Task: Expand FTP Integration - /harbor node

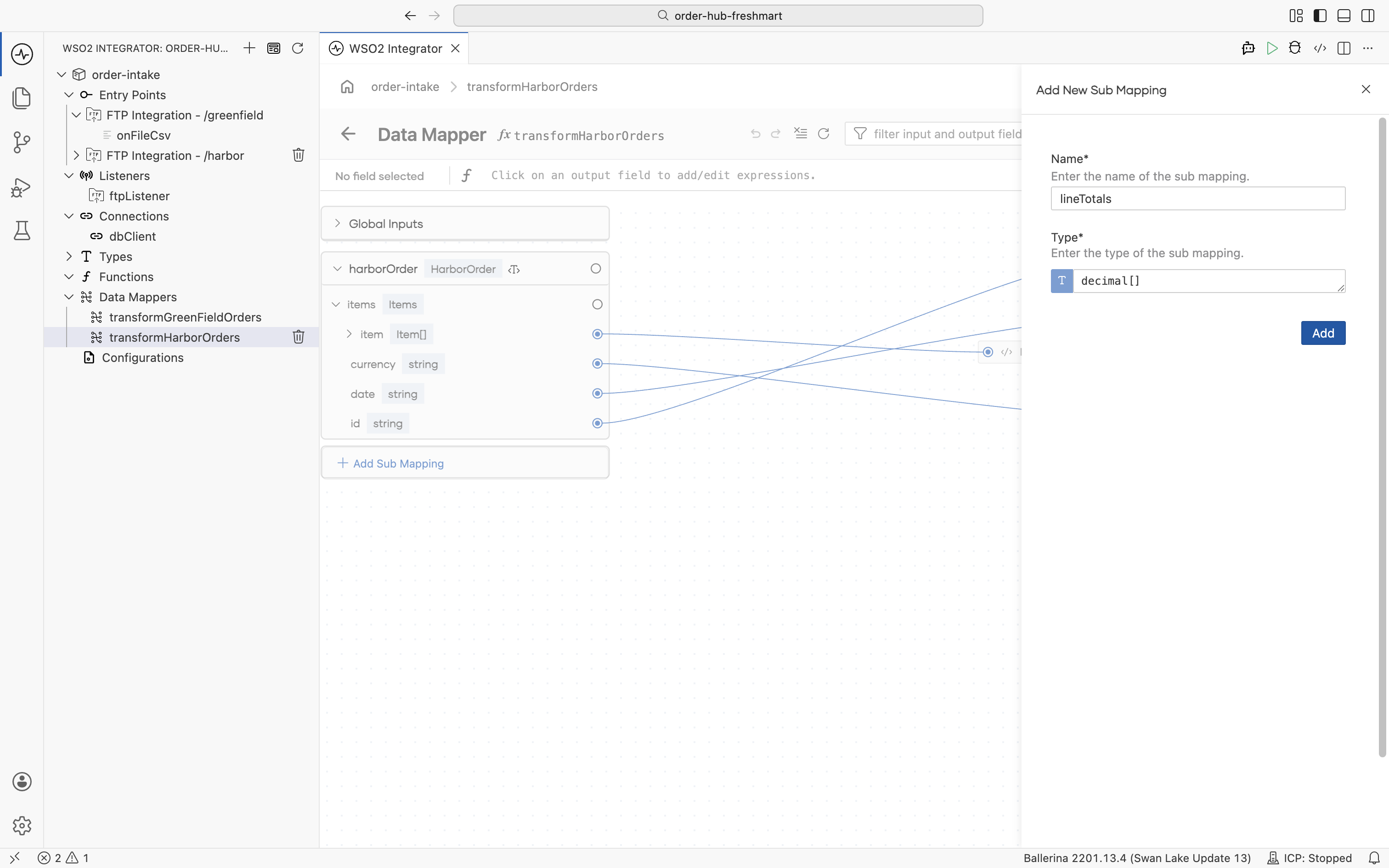Action: point(76,156)
